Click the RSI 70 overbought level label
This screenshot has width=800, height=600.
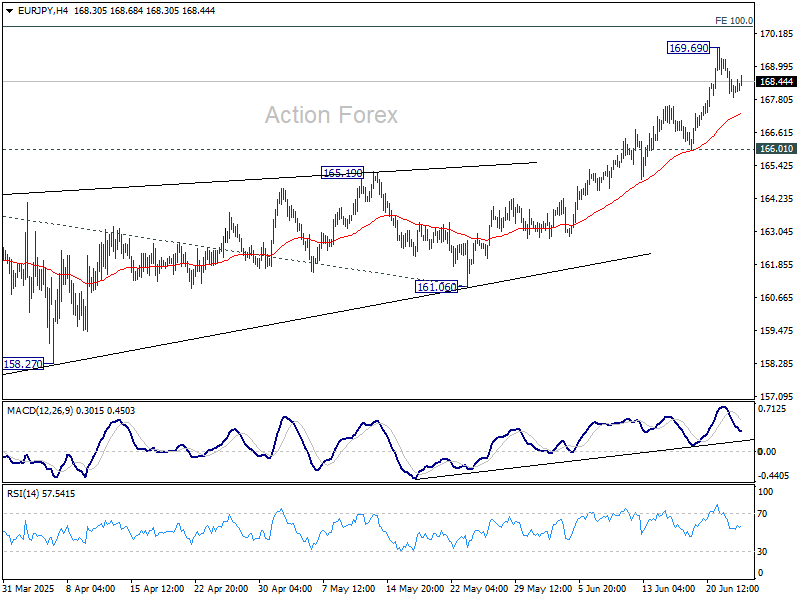pyautogui.click(x=762, y=514)
